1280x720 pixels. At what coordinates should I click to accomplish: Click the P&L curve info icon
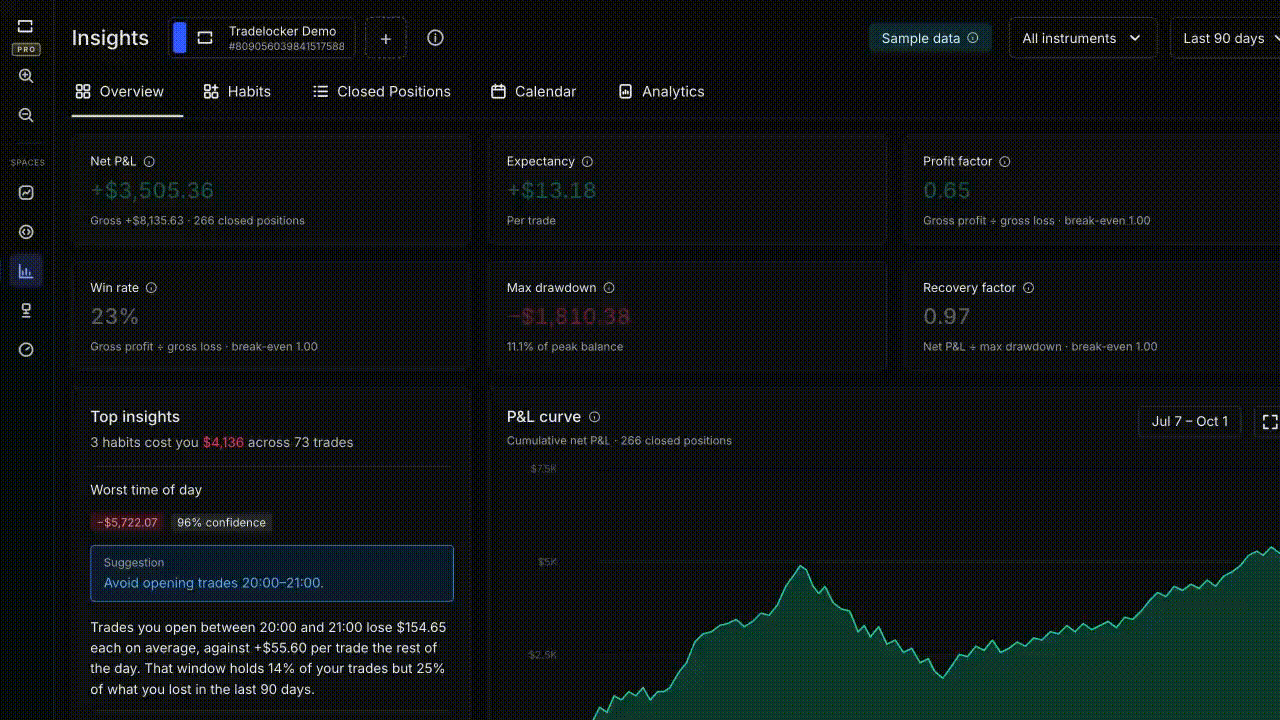pyautogui.click(x=594, y=417)
